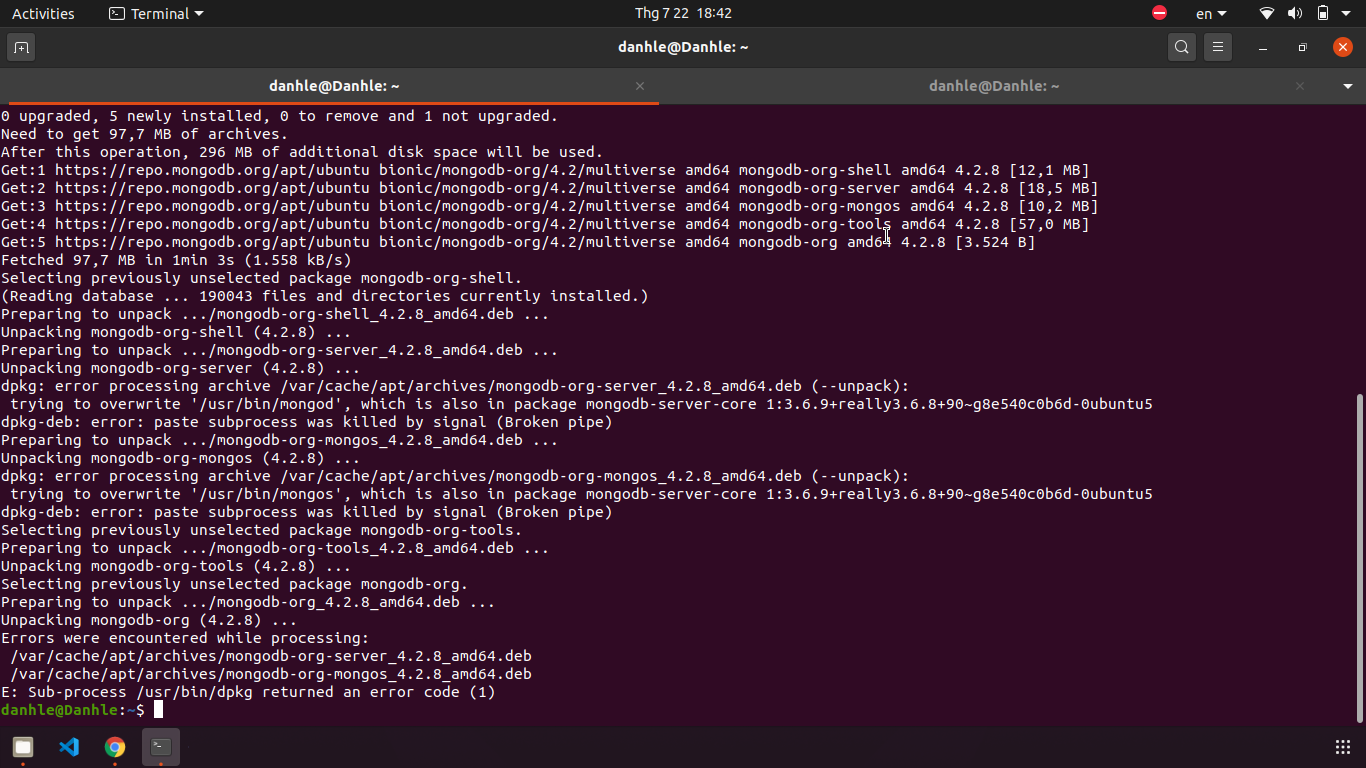Click the volume icon in the top bar
This screenshot has width=1366, height=768.
click(x=1295, y=13)
